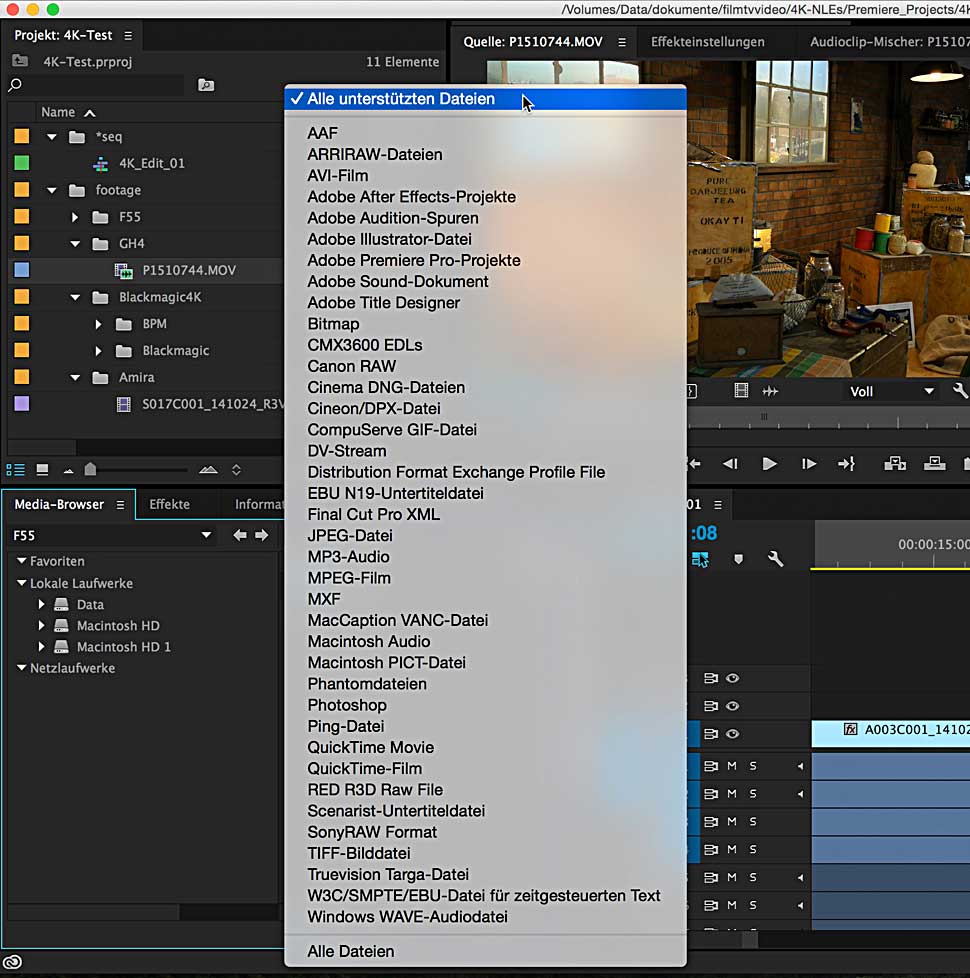This screenshot has width=970, height=978.
Task: Open timeline display settings wrench
Action: click(775, 559)
